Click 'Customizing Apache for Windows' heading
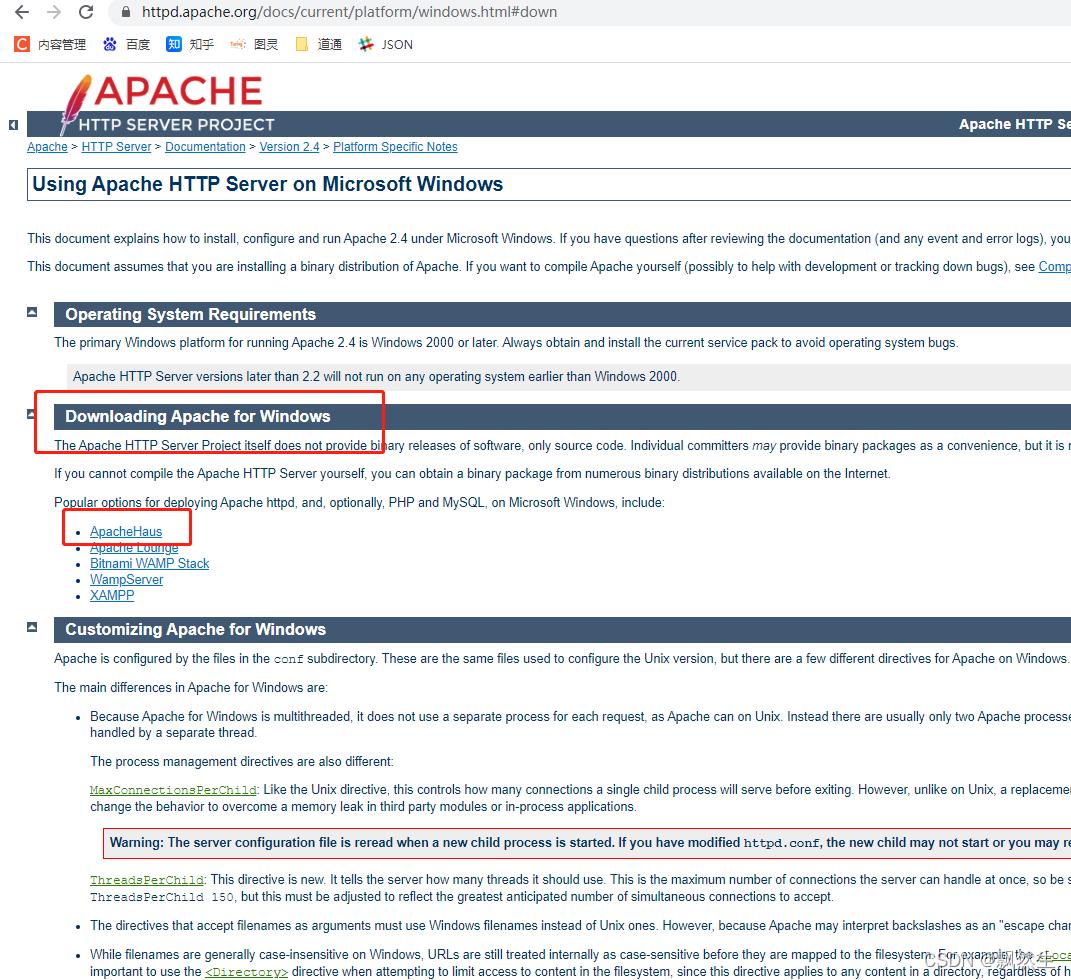 [195, 630]
